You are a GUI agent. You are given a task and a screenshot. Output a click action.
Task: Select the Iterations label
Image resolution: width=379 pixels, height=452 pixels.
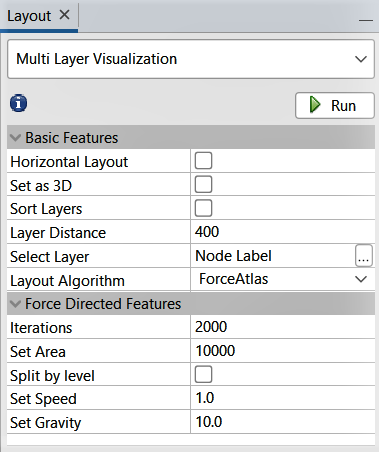tap(41, 328)
